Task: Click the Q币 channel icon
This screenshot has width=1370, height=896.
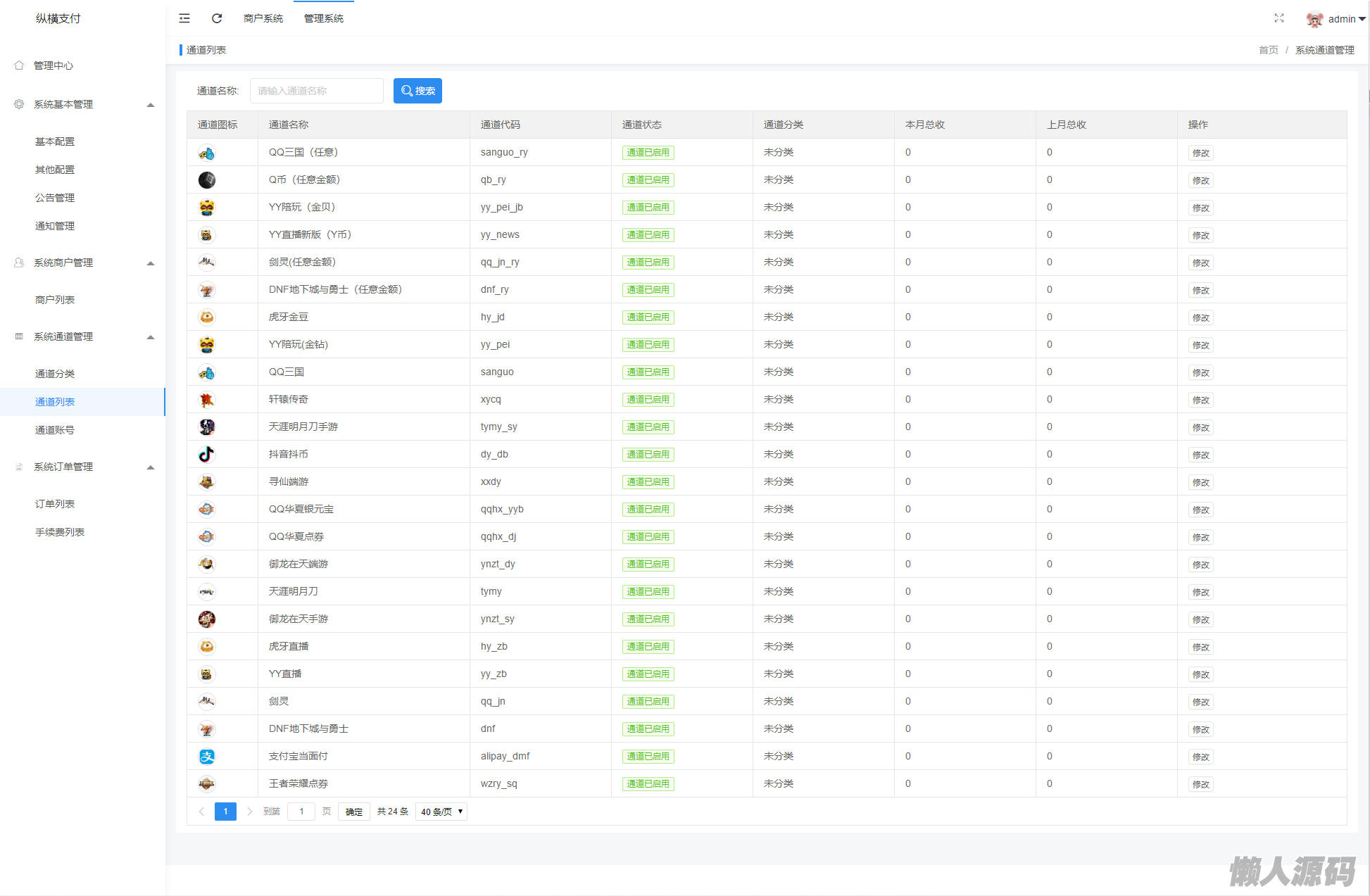Action: pos(206,180)
